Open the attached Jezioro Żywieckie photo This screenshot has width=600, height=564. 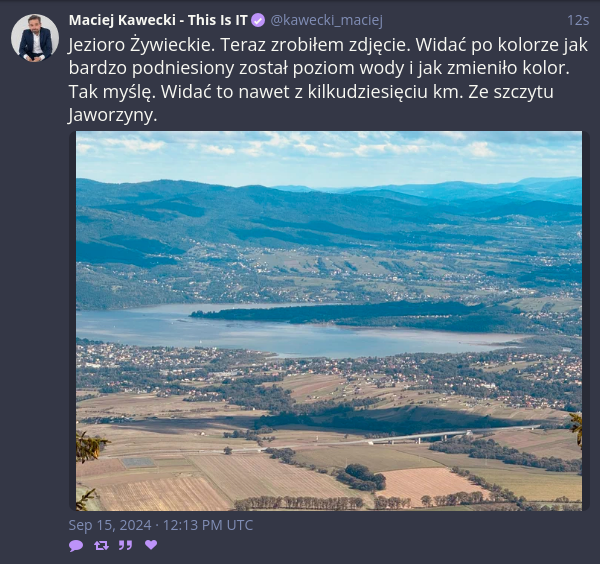[x=329, y=321]
